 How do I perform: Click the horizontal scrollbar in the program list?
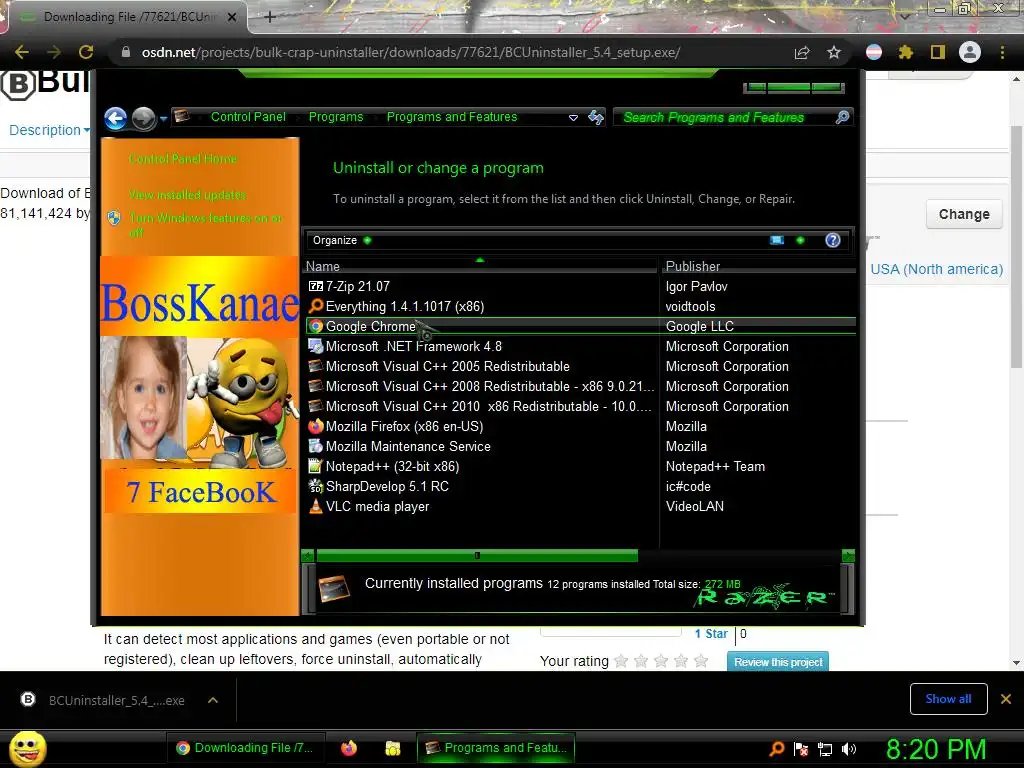477,556
